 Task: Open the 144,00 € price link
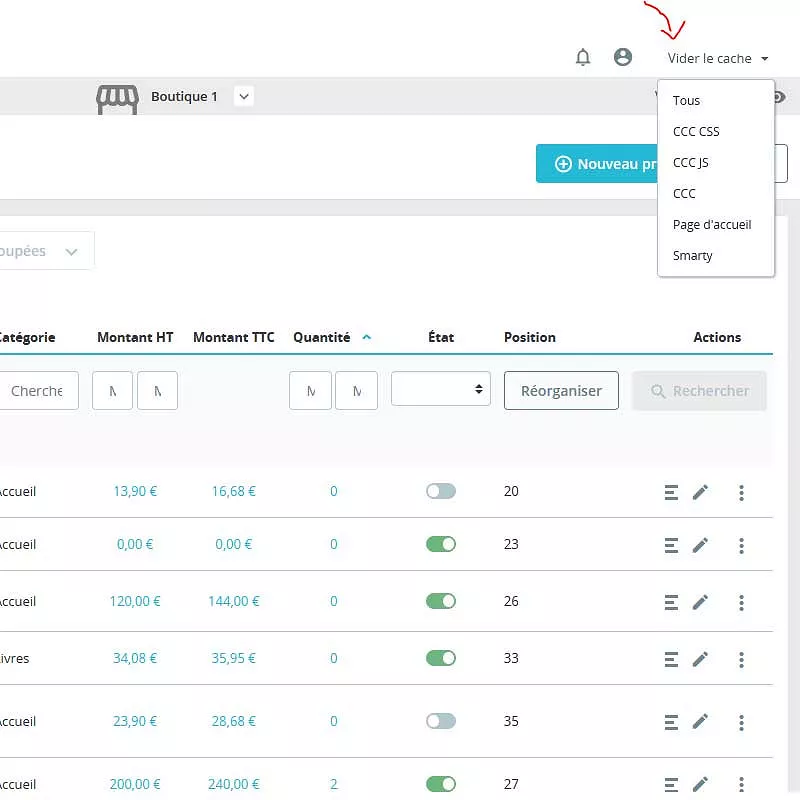234,601
